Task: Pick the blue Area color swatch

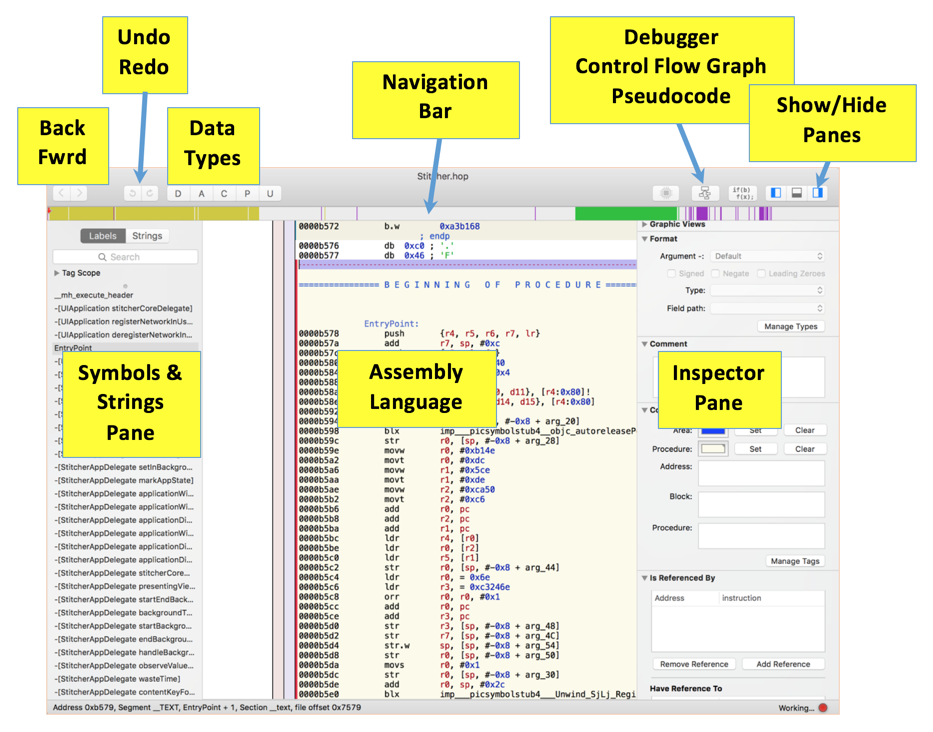Action: (x=713, y=430)
